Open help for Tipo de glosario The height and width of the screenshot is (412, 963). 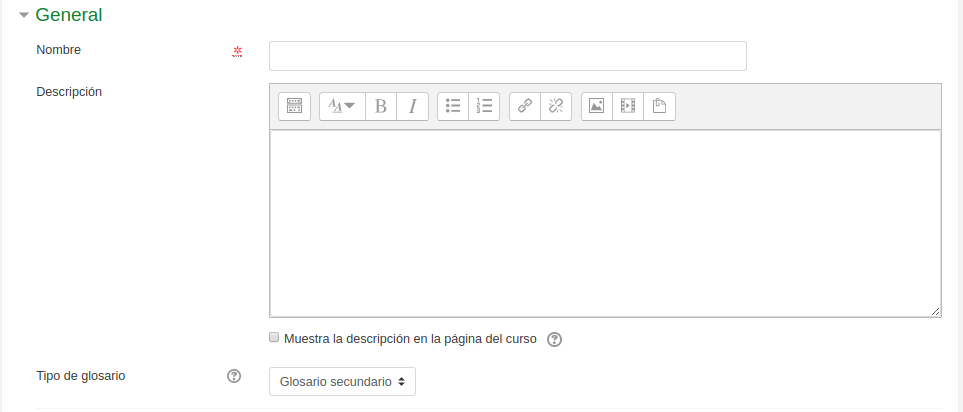[234, 376]
